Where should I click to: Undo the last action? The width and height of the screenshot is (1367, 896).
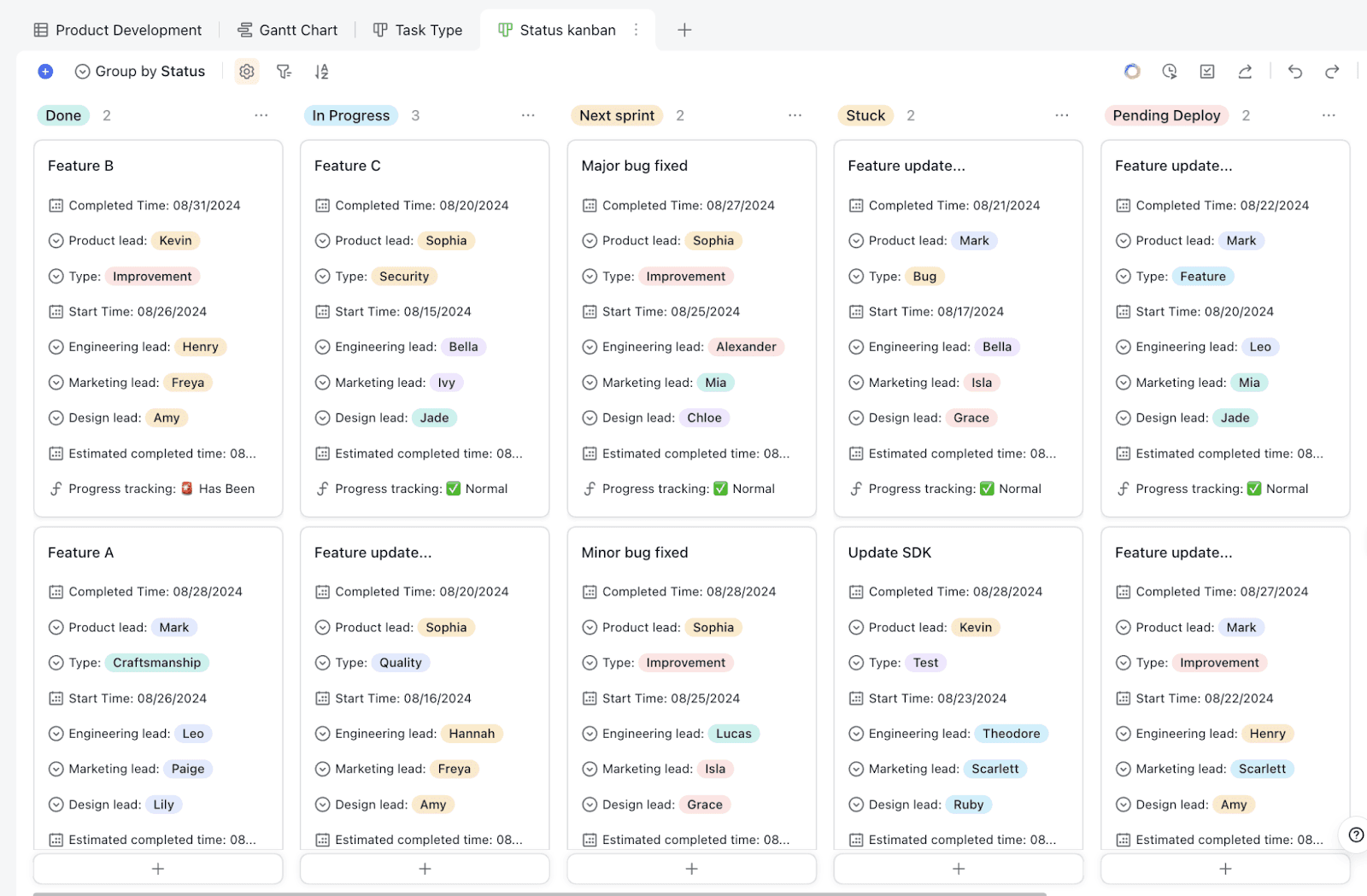tap(1294, 72)
